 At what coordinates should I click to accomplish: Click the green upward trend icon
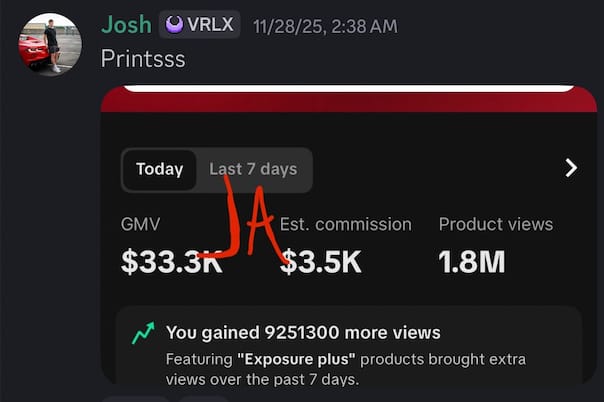click(x=144, y=333)
